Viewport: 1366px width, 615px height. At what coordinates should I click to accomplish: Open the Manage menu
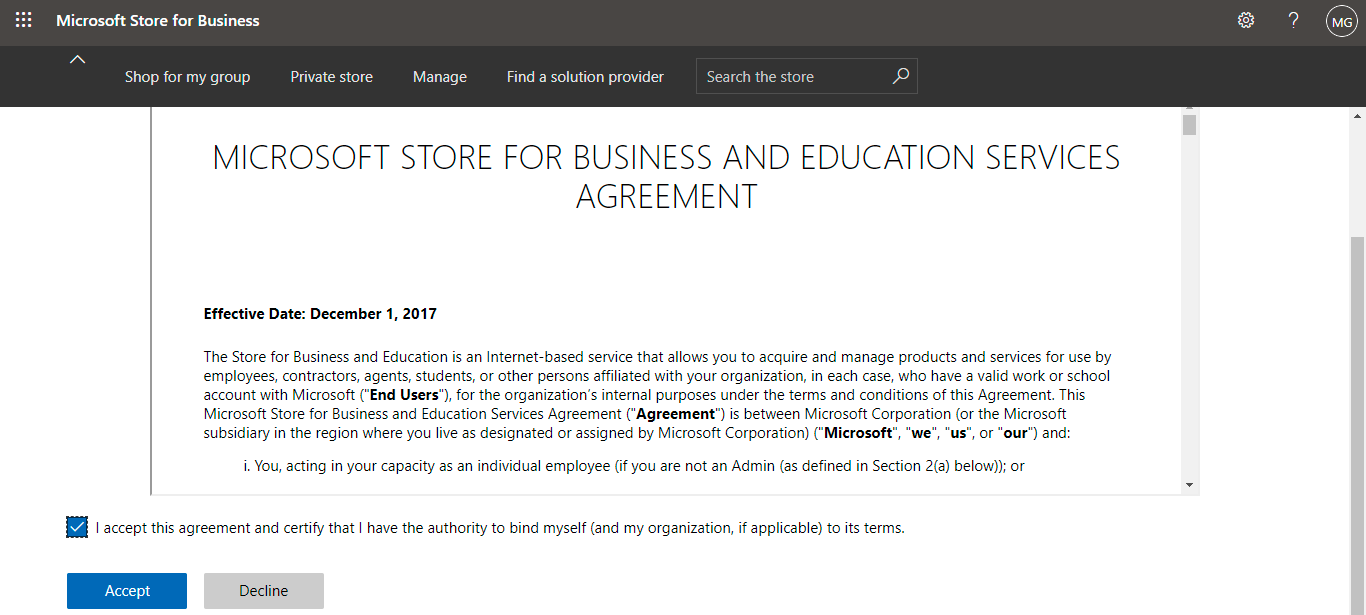coord(440,76)
